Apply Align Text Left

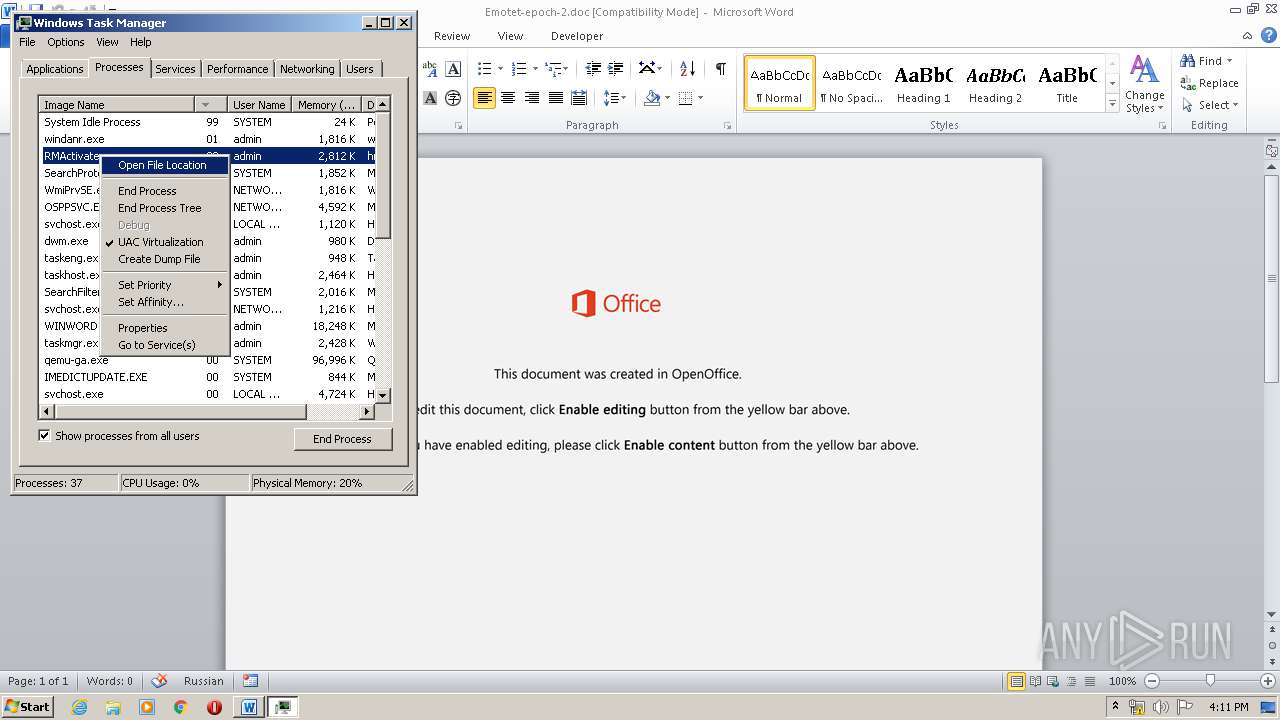(485, 98)
